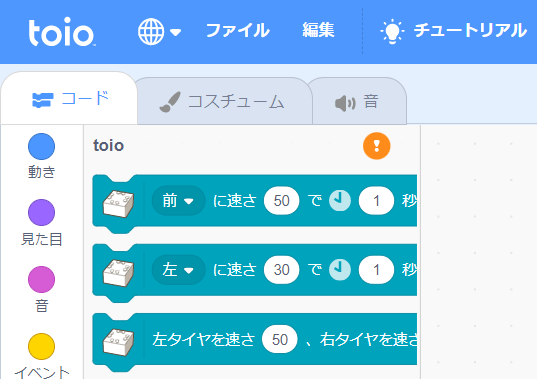Click the speed value 50 in 前 block

(x=282, y=201)
